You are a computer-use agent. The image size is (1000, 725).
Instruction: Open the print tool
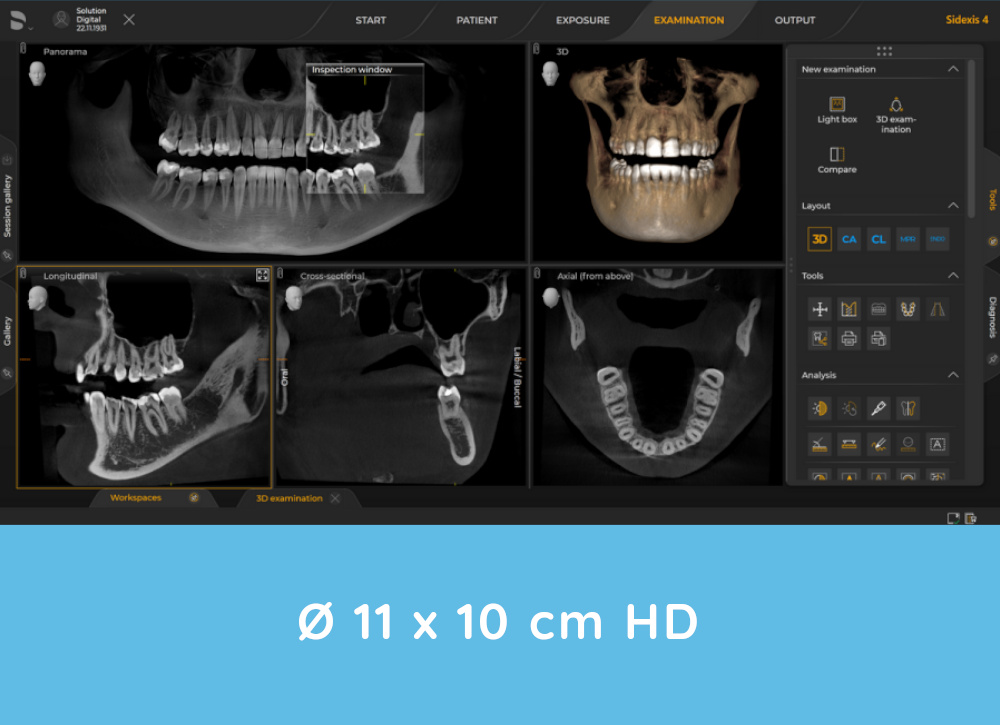[847, 338]
